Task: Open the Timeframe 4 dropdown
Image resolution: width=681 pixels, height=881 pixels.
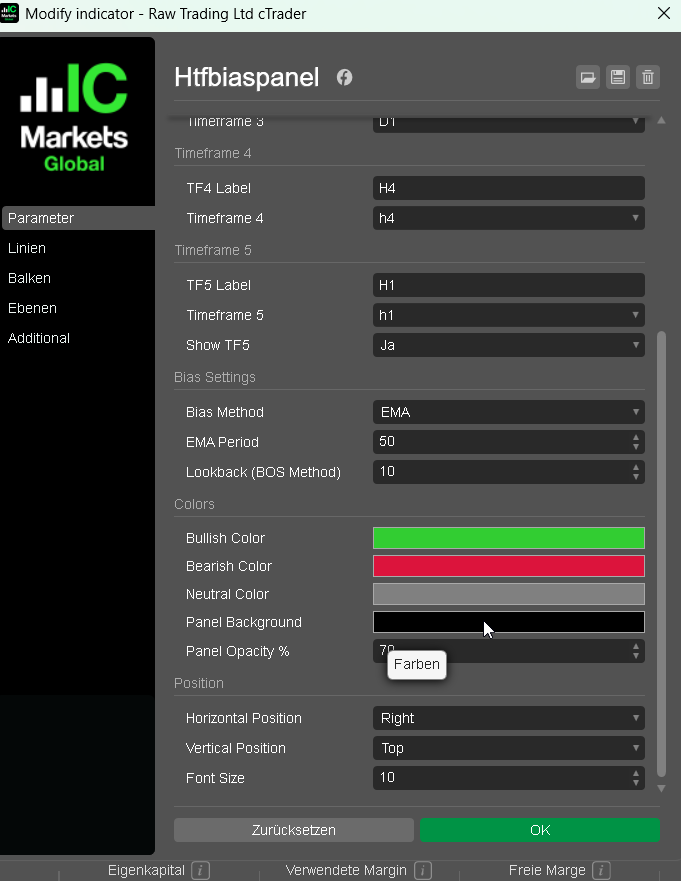Action: tap(508, 218)
